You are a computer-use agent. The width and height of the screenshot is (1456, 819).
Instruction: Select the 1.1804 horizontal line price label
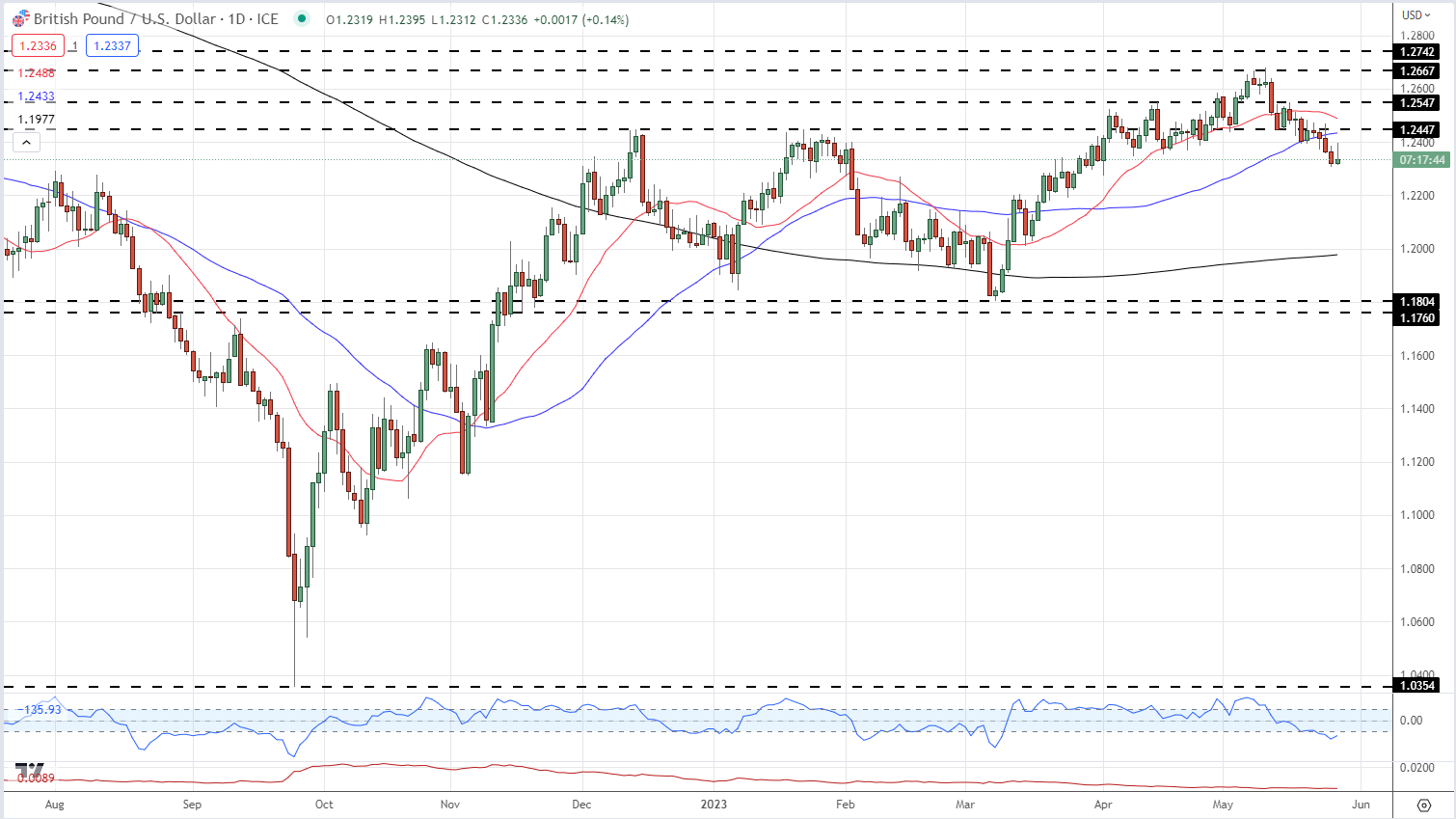[1416, 302]
